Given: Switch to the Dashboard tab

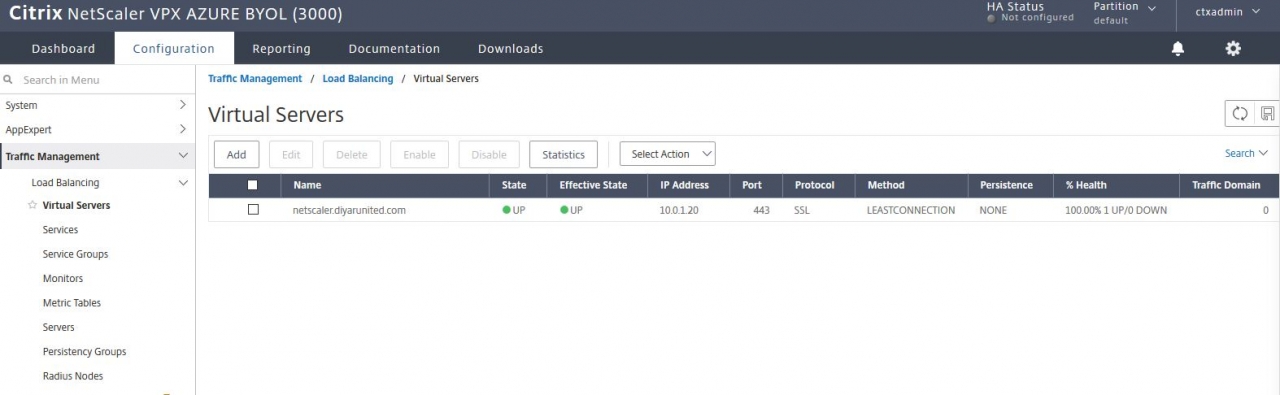Looking at the screenshot, I should pos(63,48).
